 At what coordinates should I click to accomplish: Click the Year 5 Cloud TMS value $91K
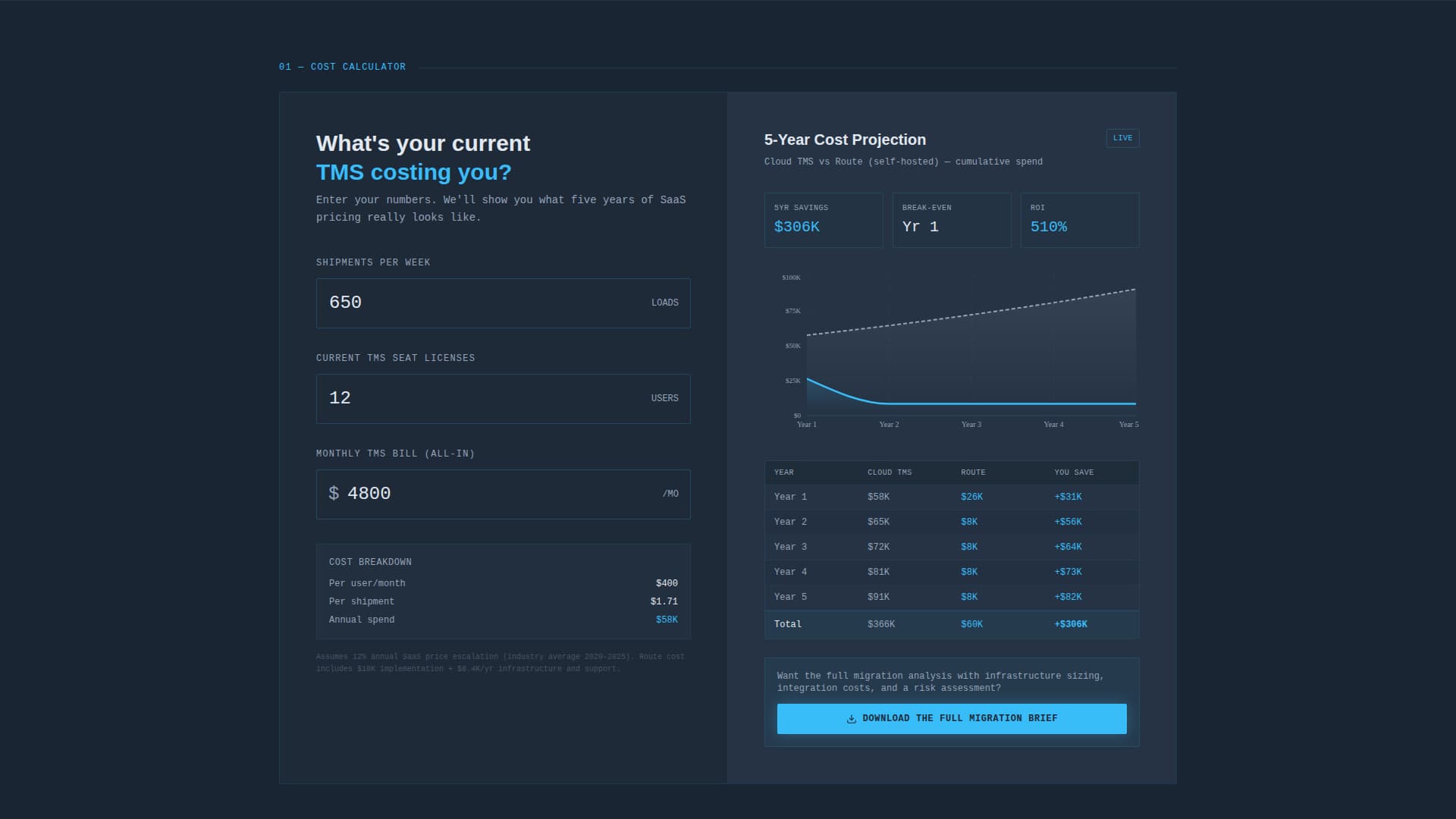click(878, 597)
